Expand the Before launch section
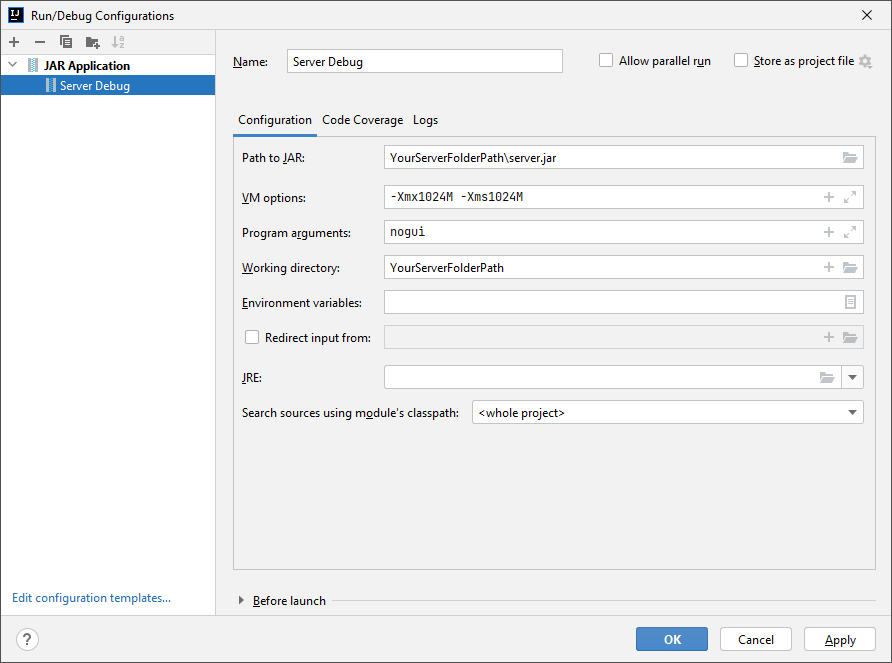The image size is (892, 663). coord(240,600)
